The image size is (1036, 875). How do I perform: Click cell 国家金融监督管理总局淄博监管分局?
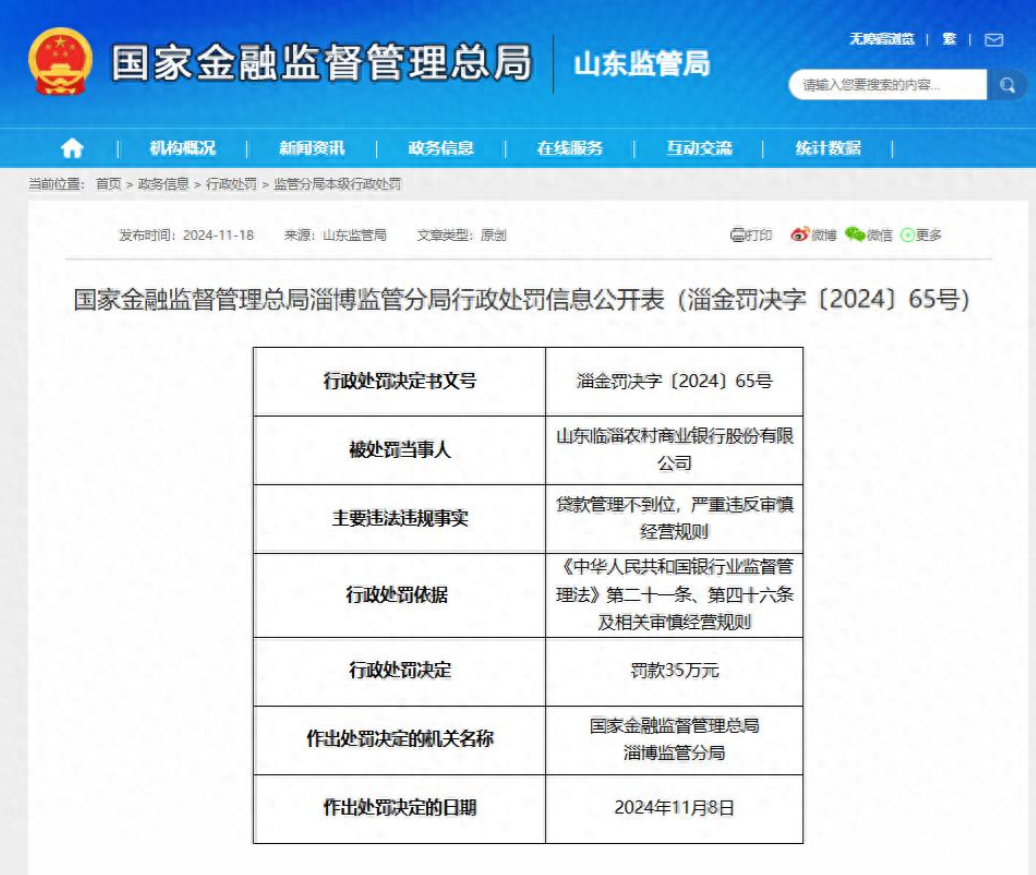(675, 740)
